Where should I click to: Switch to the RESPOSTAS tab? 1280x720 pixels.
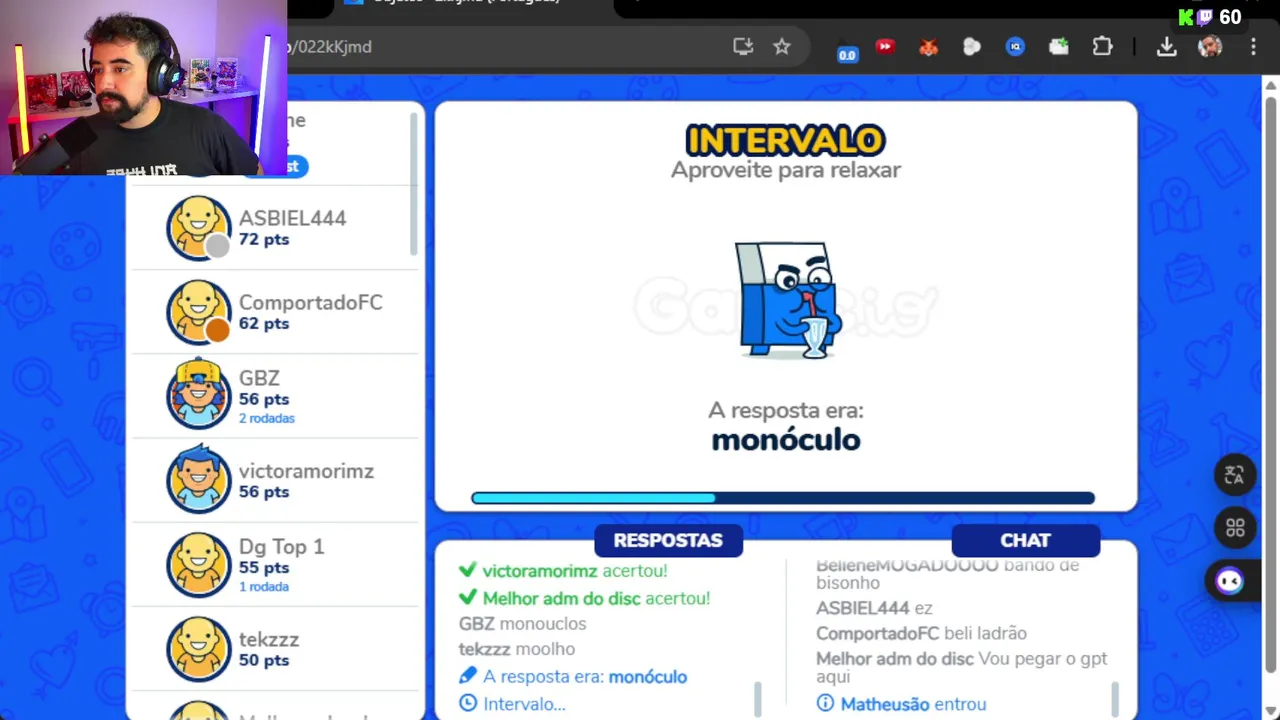coord(668,540)
